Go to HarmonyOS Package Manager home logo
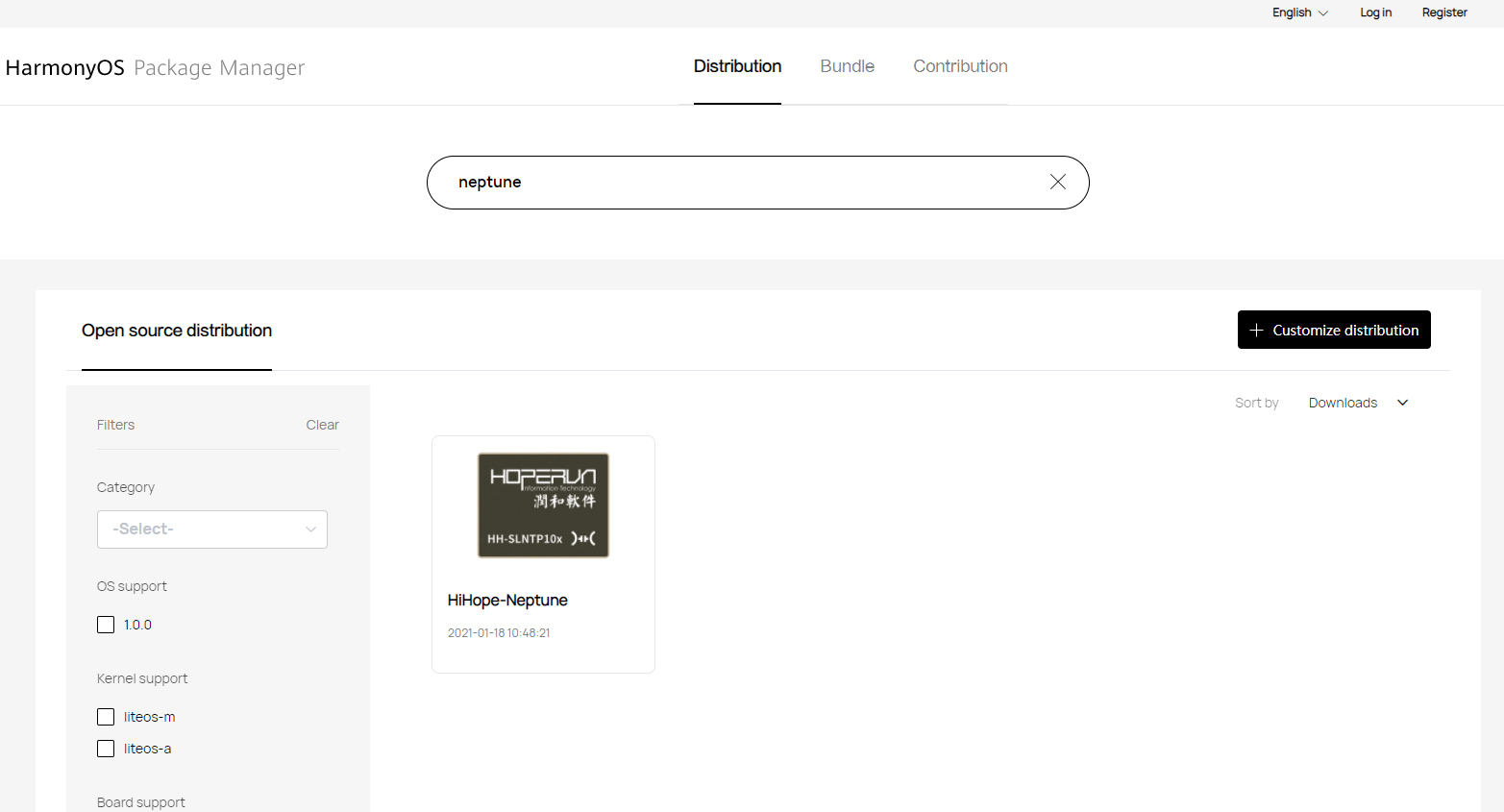This screenshot has width=1504, height=812. pyautogui.click(x=155, y=67)
